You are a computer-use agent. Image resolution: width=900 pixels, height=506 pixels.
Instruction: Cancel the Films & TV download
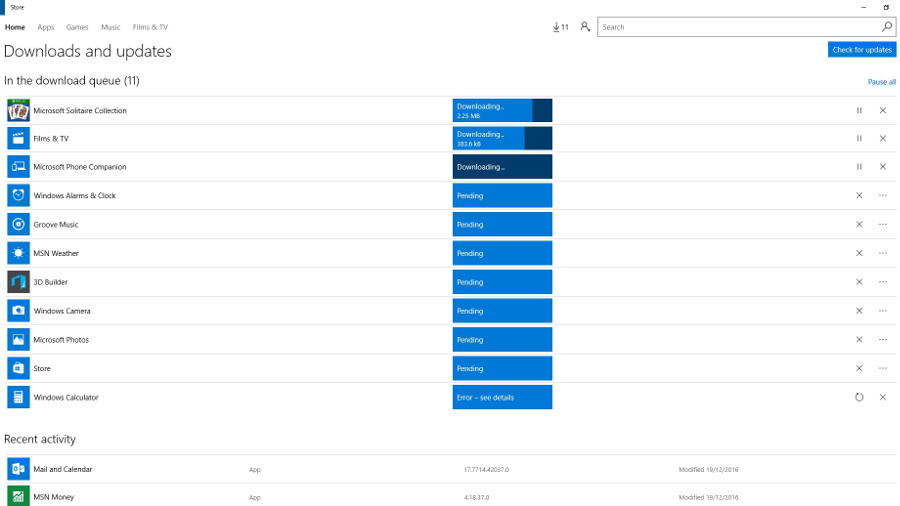tap(883, 138)
